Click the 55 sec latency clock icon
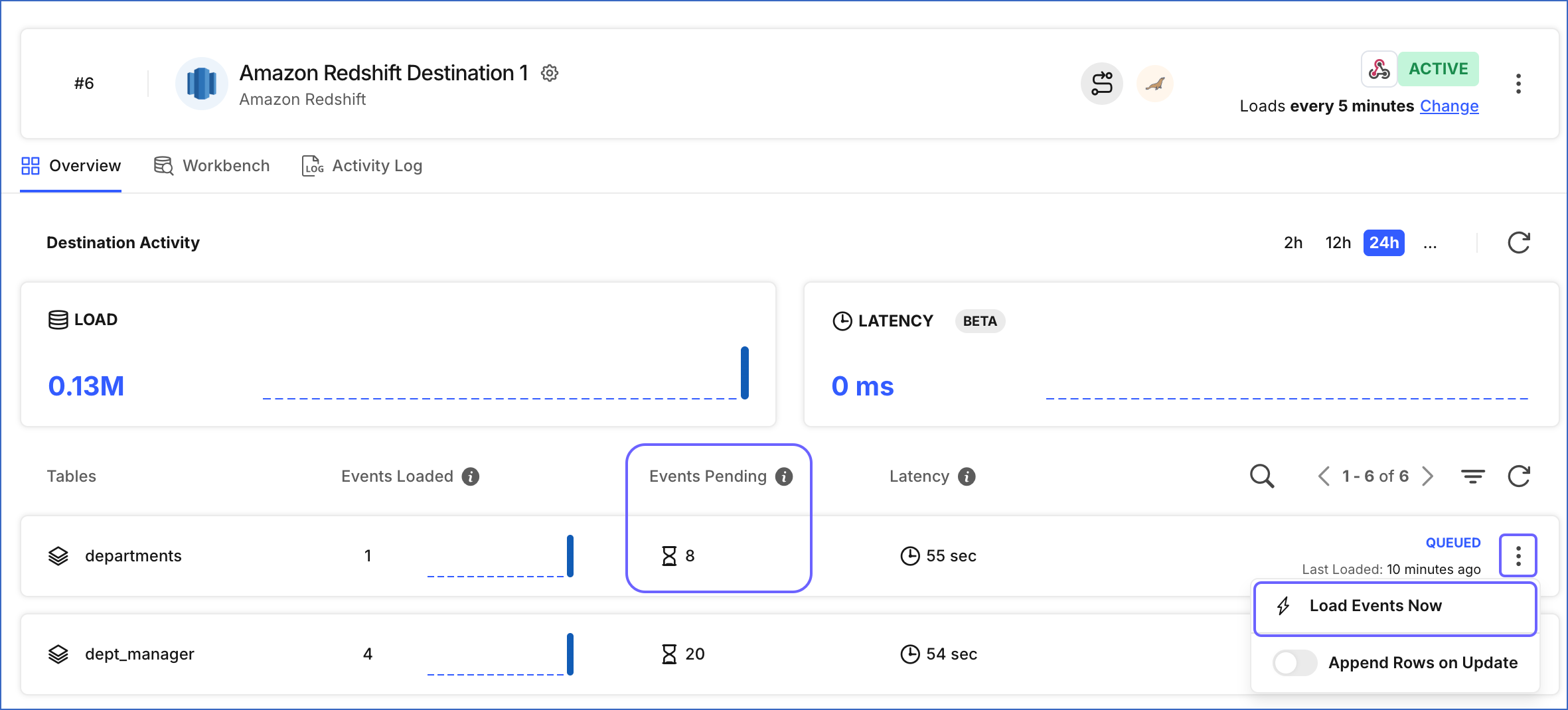1568x710 pixels. [x=910, y=556]
